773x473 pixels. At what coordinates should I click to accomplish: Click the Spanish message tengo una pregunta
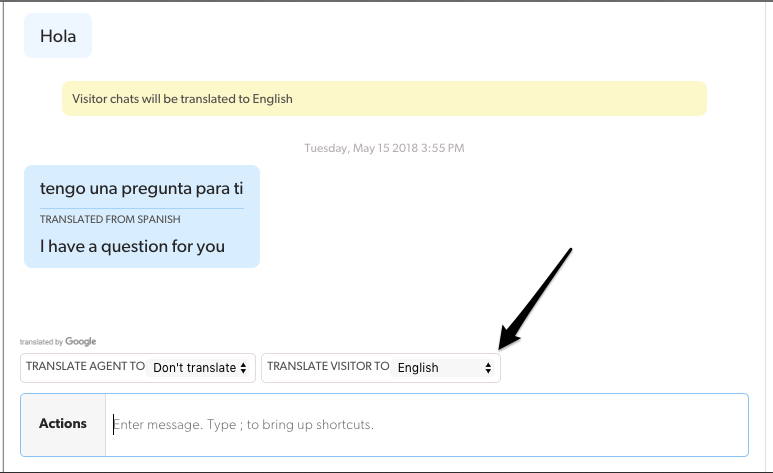tap(141, 188)
